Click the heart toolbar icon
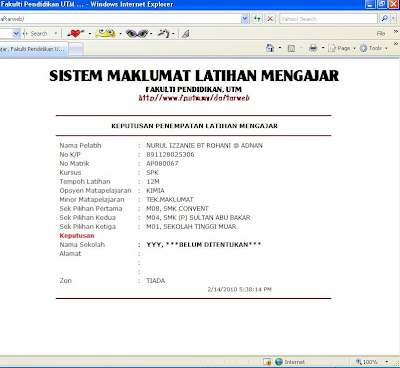Image resolution: width=400 pixels, height=368 pixels. [75, 33]
